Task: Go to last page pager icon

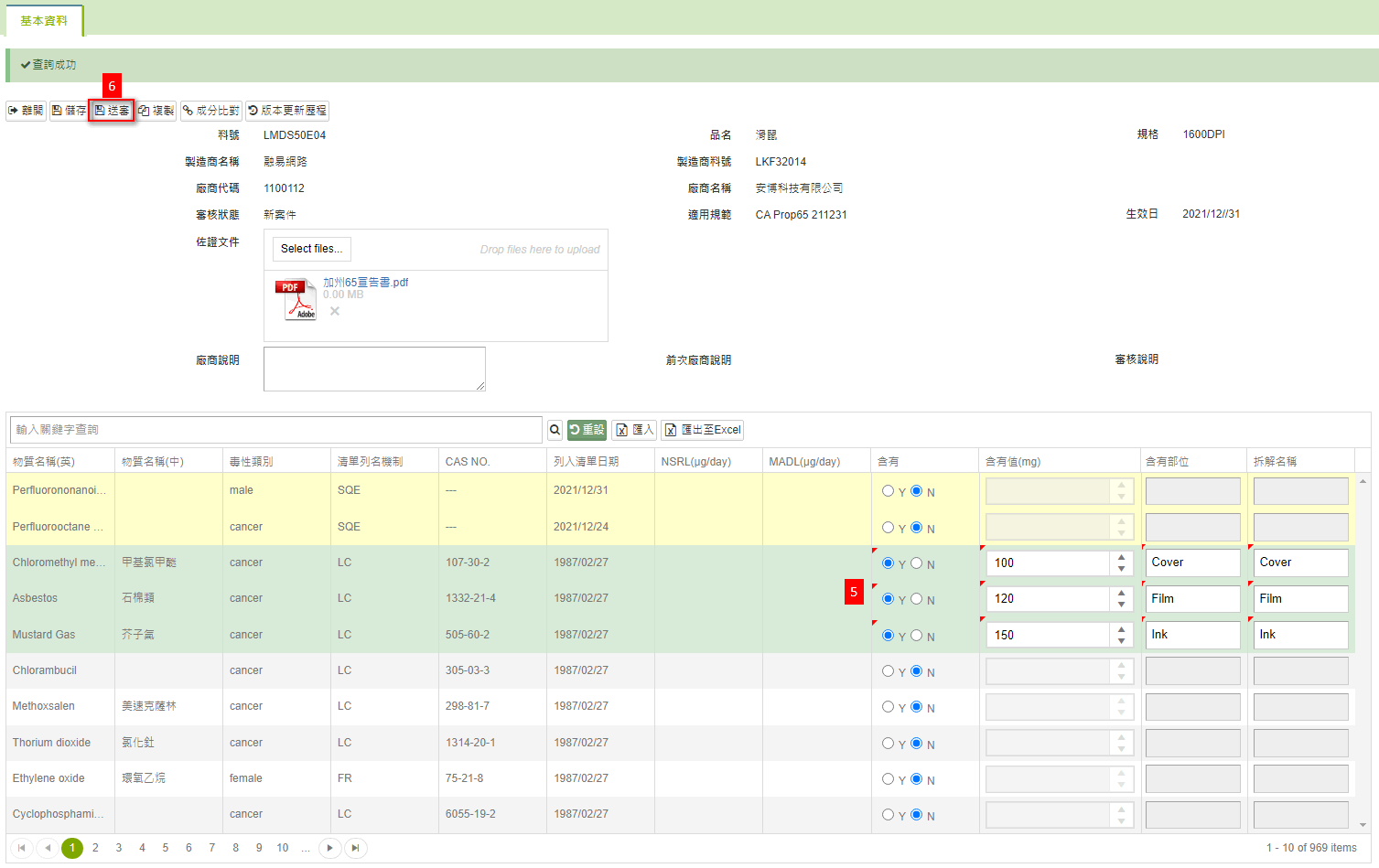Action: [356, 848]
